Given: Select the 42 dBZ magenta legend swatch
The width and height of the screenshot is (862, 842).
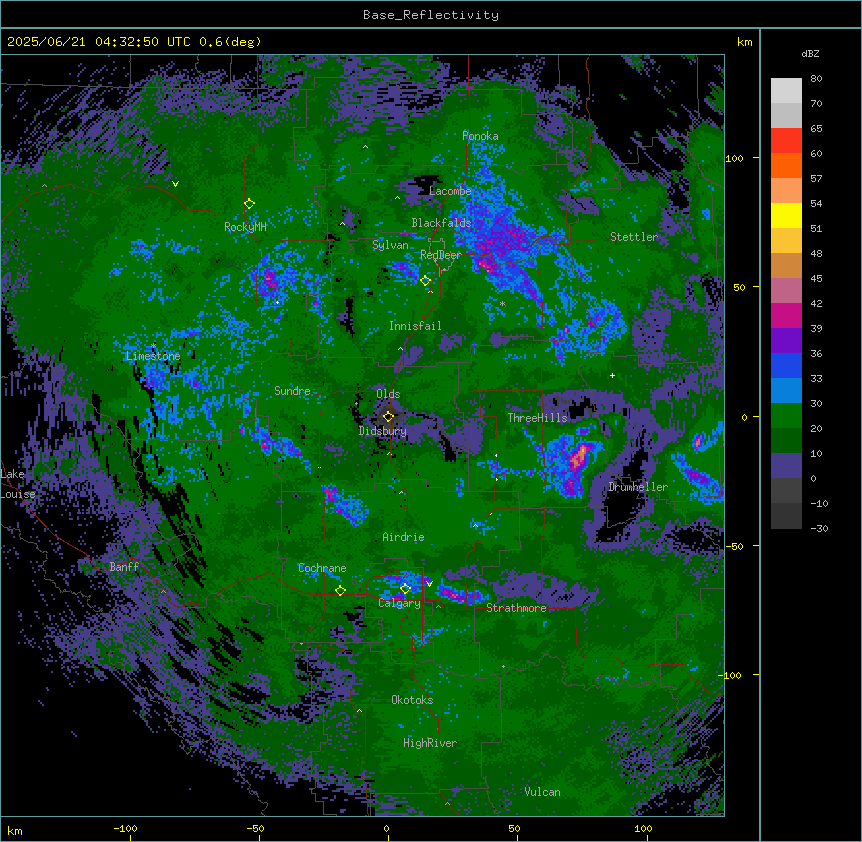Looking at the screenshot, I should coord(786,315).
